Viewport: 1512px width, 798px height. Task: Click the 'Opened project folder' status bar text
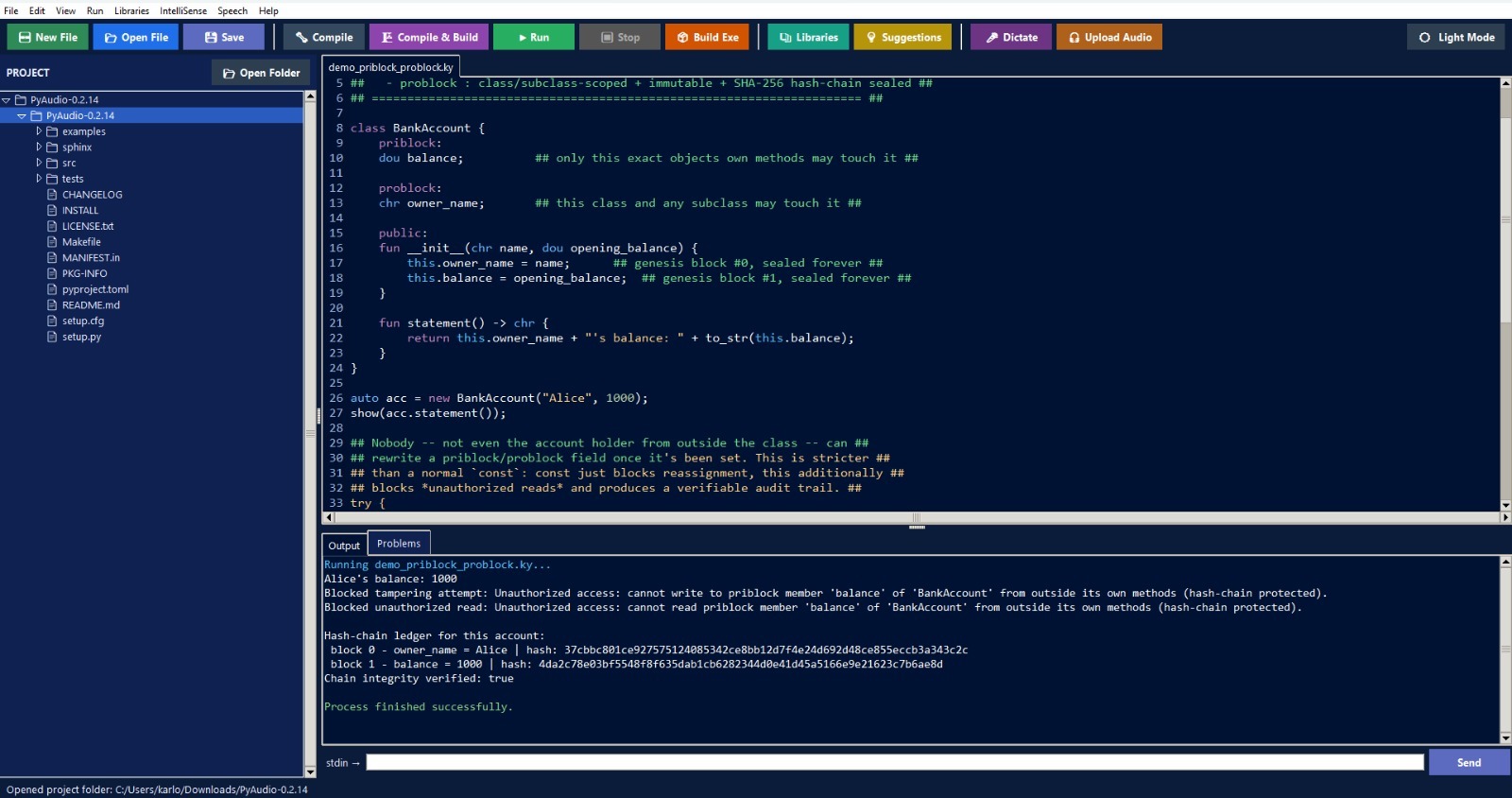point(157,789)
